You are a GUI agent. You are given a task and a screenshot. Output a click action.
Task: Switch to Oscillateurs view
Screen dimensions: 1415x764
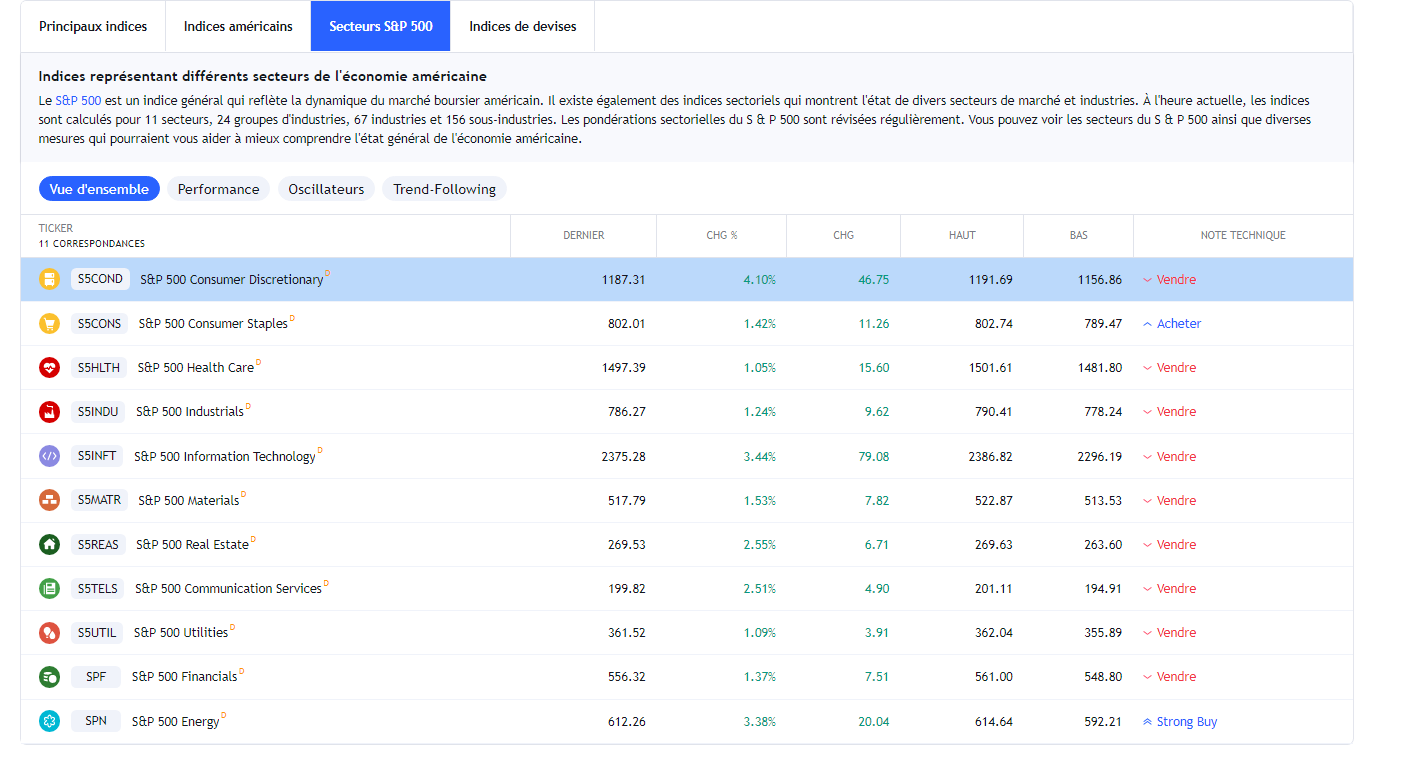point(326,189)
